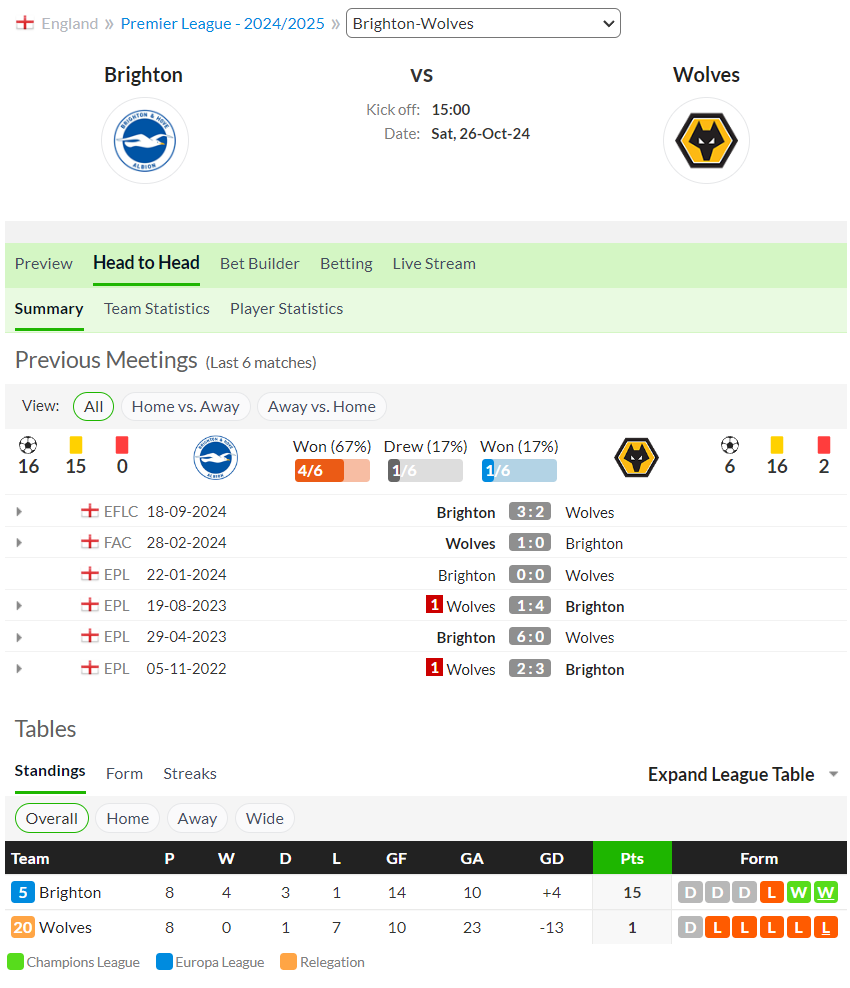Click the 6:0 score of Brighton vs Wolves
Viewport: 850px width, 988px height.
(530, 636)
